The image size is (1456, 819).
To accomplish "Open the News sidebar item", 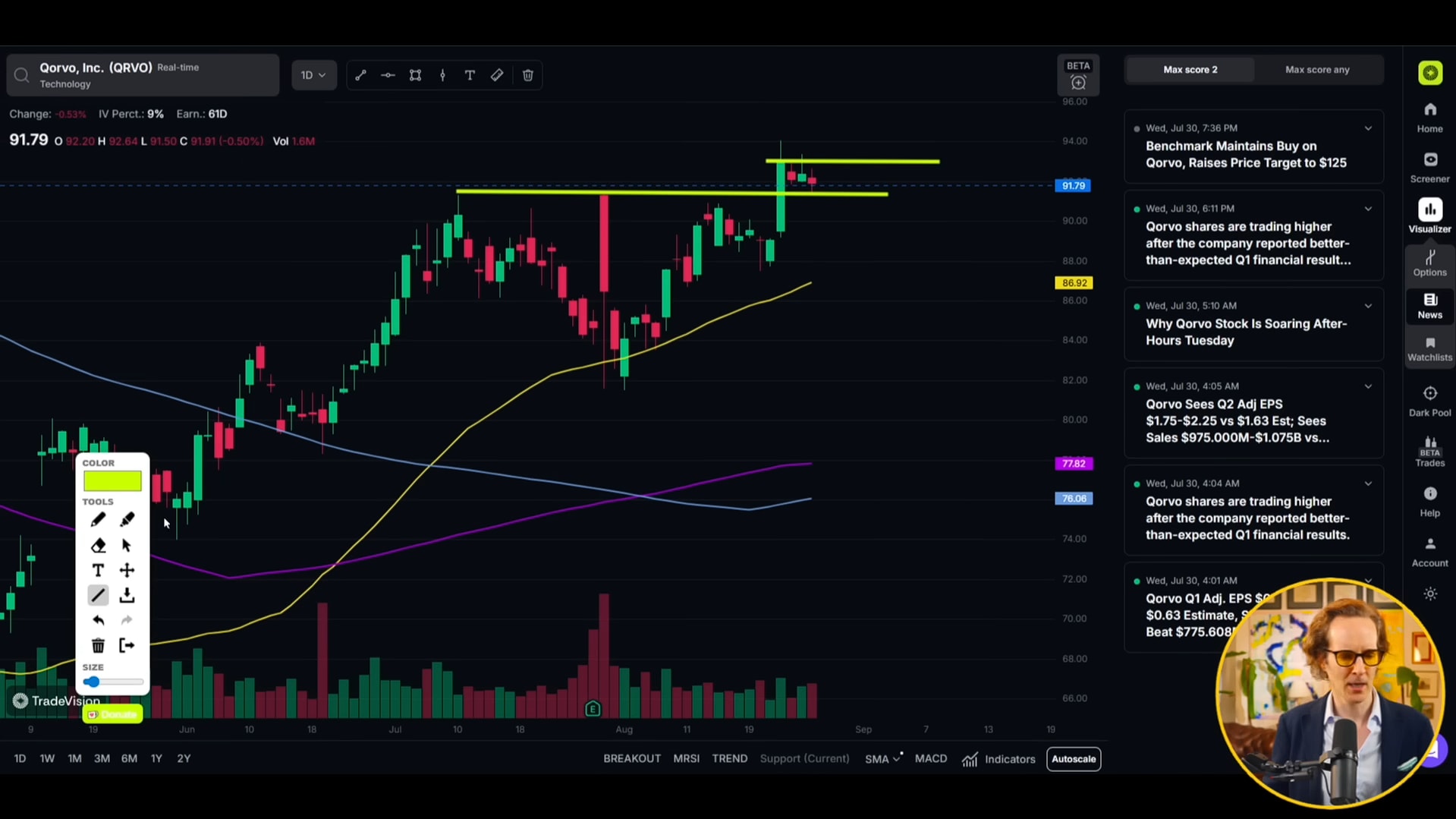I will [x=1430, y=306].
